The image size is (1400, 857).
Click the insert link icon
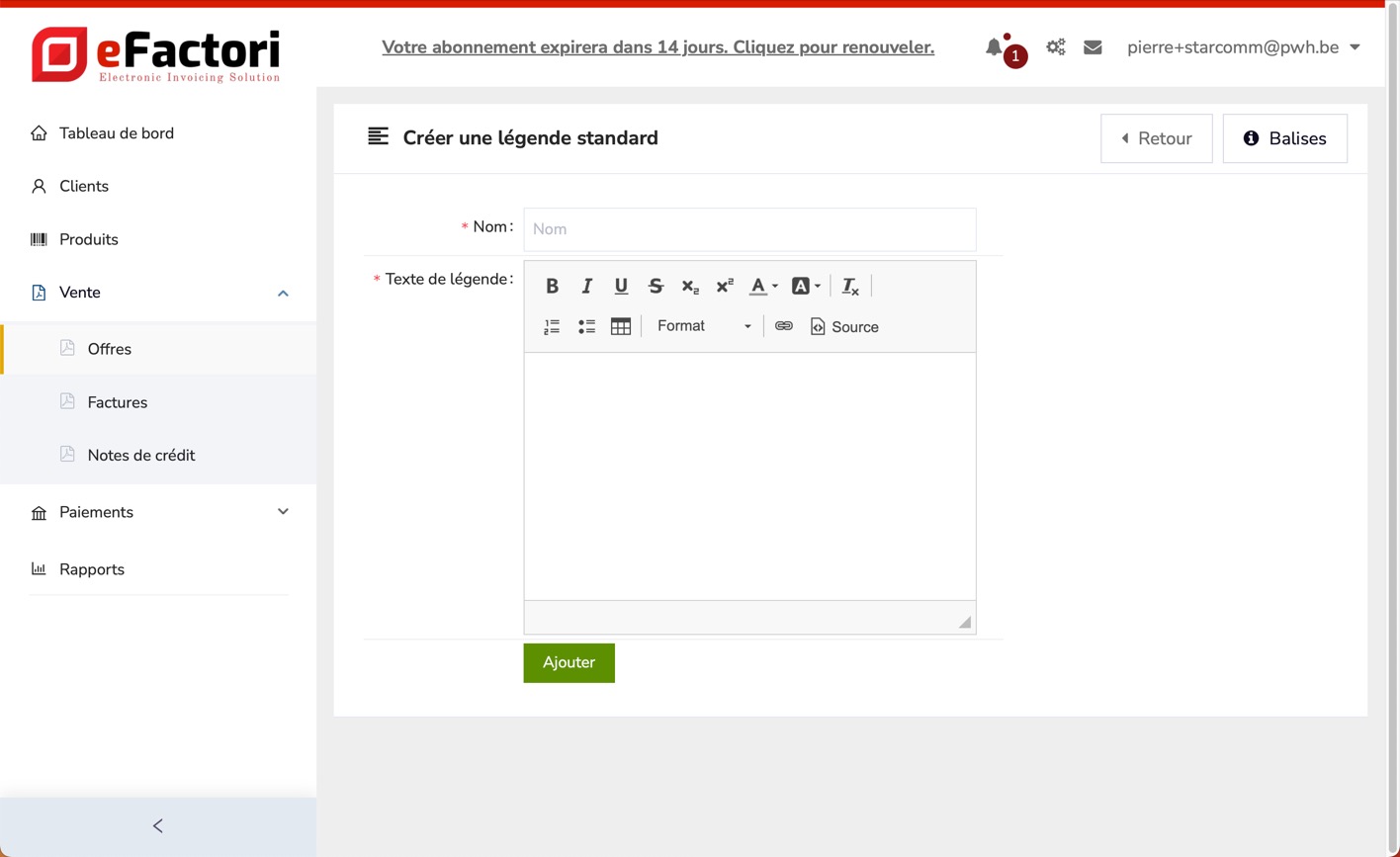(784, 327)
